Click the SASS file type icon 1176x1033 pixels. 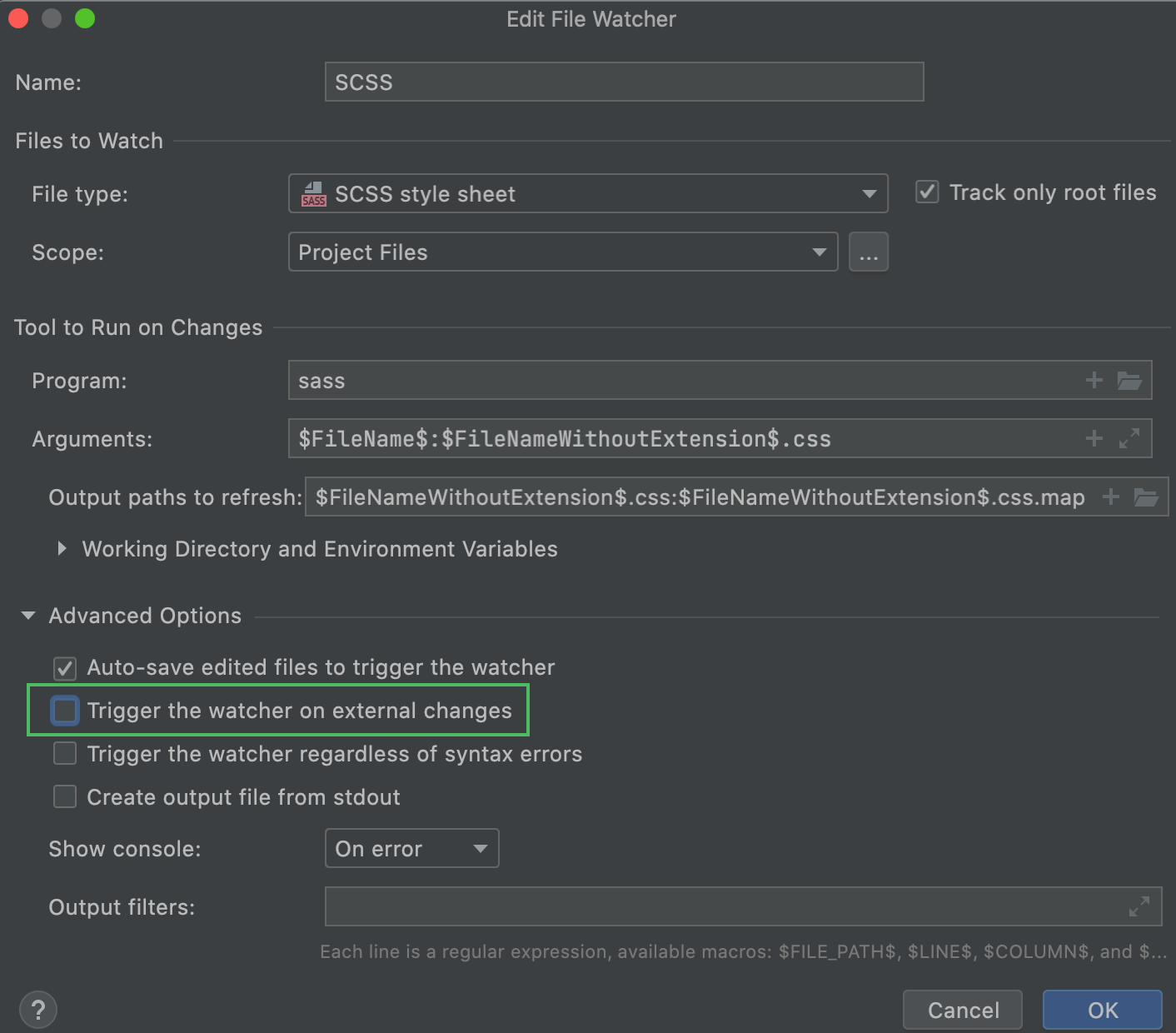tap(312, 194)
